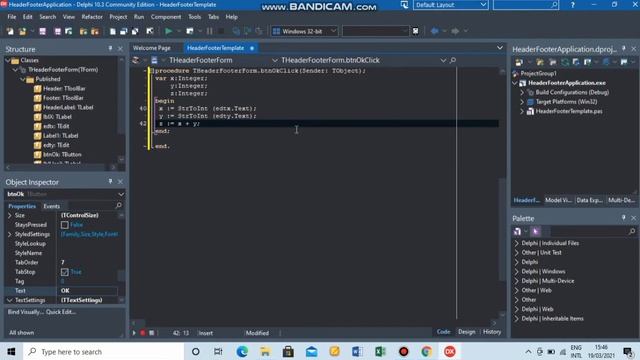The image size is (640, 360).
Task: Toggle the StaysPressed checkbox
Action: [x=64, y=225]
